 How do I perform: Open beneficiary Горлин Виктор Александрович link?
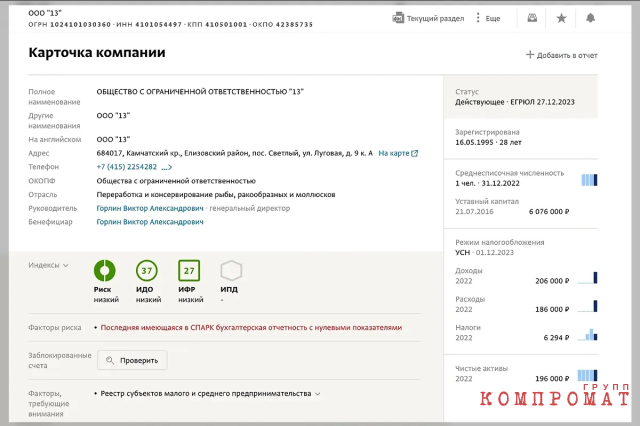150,222
